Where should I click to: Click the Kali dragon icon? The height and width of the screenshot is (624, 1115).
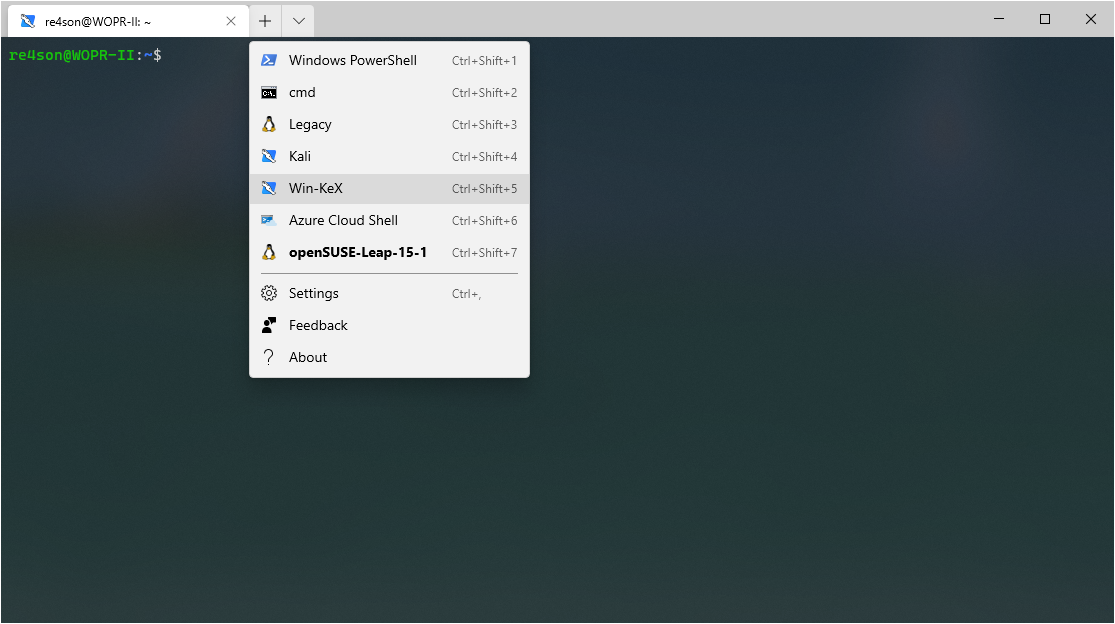(x=268, y=156)
